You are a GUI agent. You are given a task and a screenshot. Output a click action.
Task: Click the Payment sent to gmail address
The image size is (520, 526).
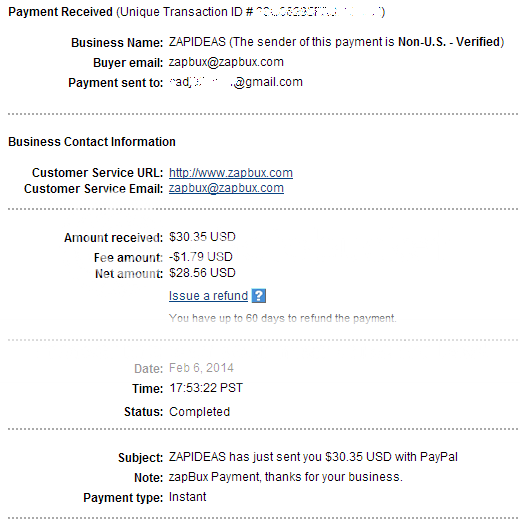(x=236, y=82)
